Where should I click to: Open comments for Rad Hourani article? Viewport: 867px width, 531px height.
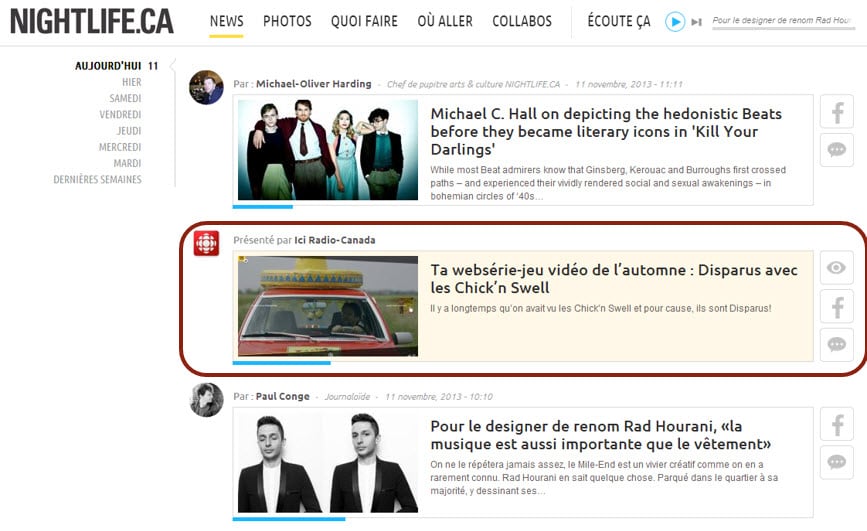click(836, 462)
